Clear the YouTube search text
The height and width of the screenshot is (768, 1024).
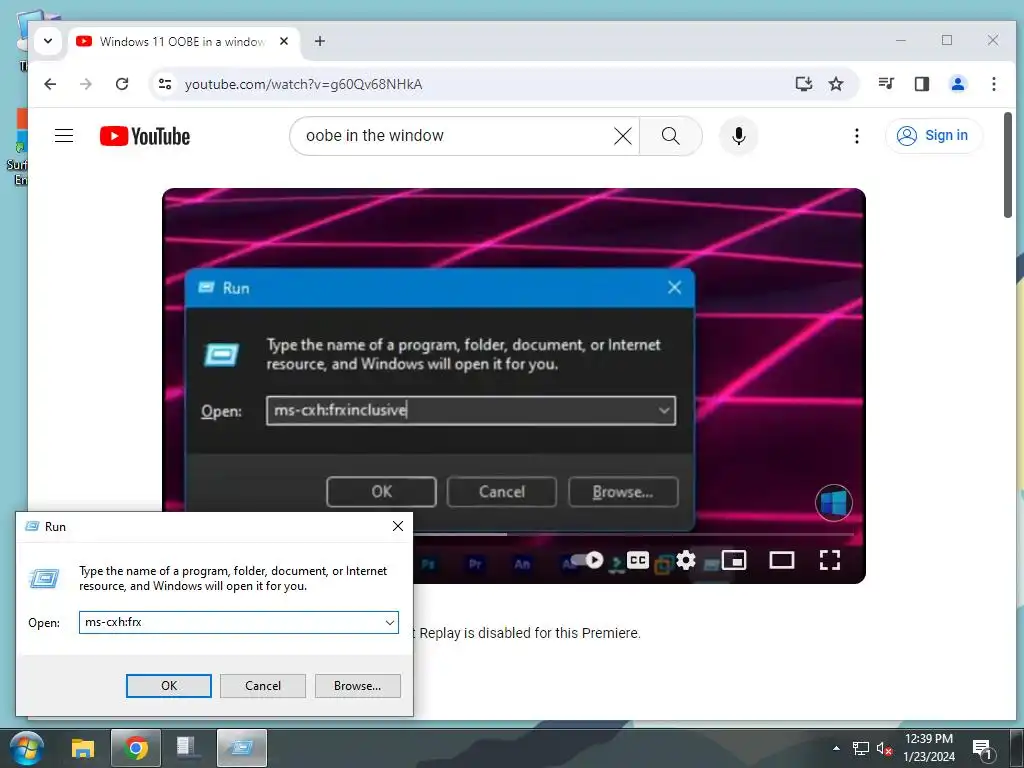623,136
